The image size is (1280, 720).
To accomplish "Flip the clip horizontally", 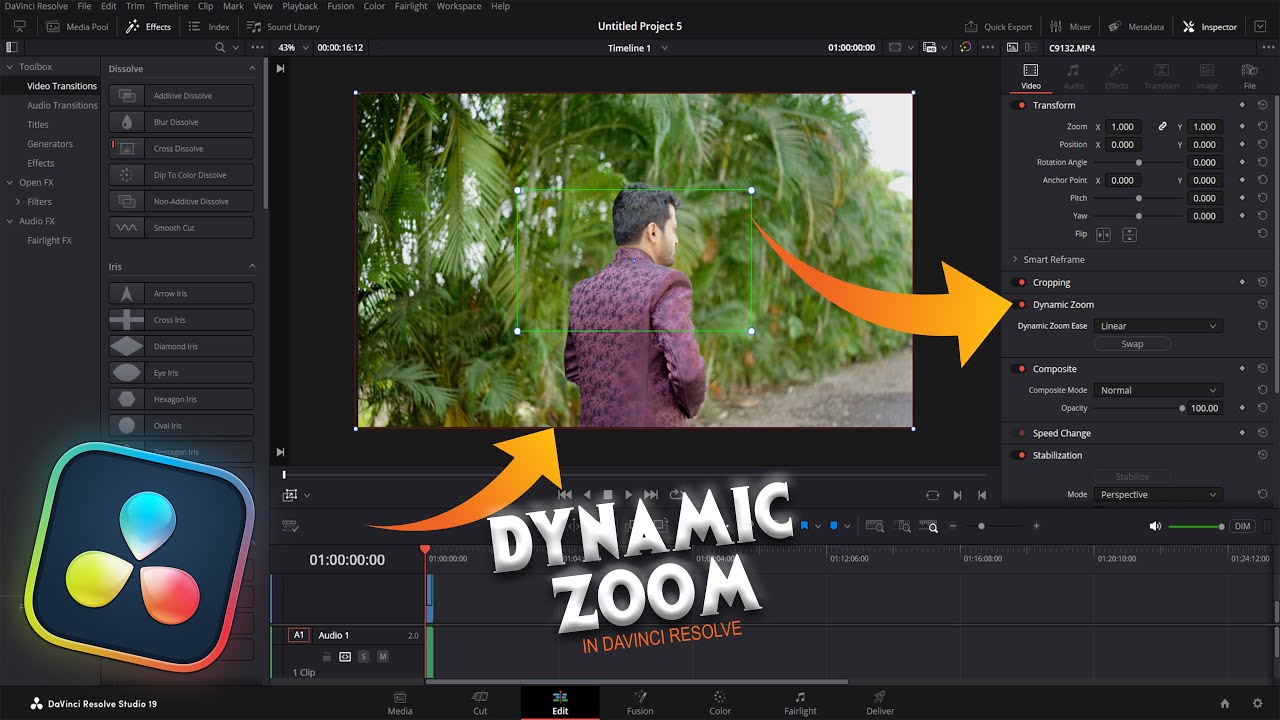I will [x=1104, y=234].
